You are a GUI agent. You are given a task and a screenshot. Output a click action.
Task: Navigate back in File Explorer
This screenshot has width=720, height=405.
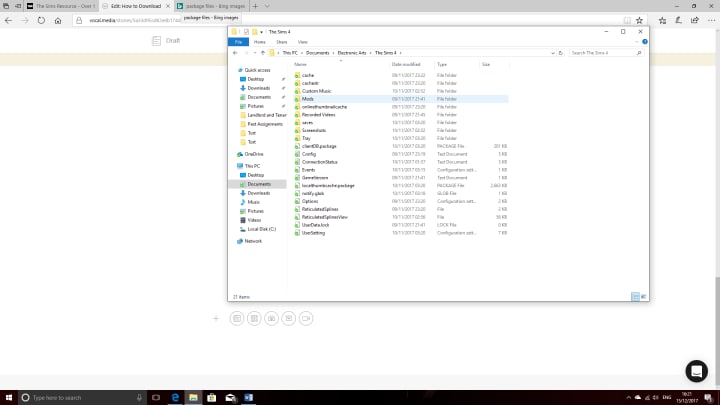coord(235,53)
